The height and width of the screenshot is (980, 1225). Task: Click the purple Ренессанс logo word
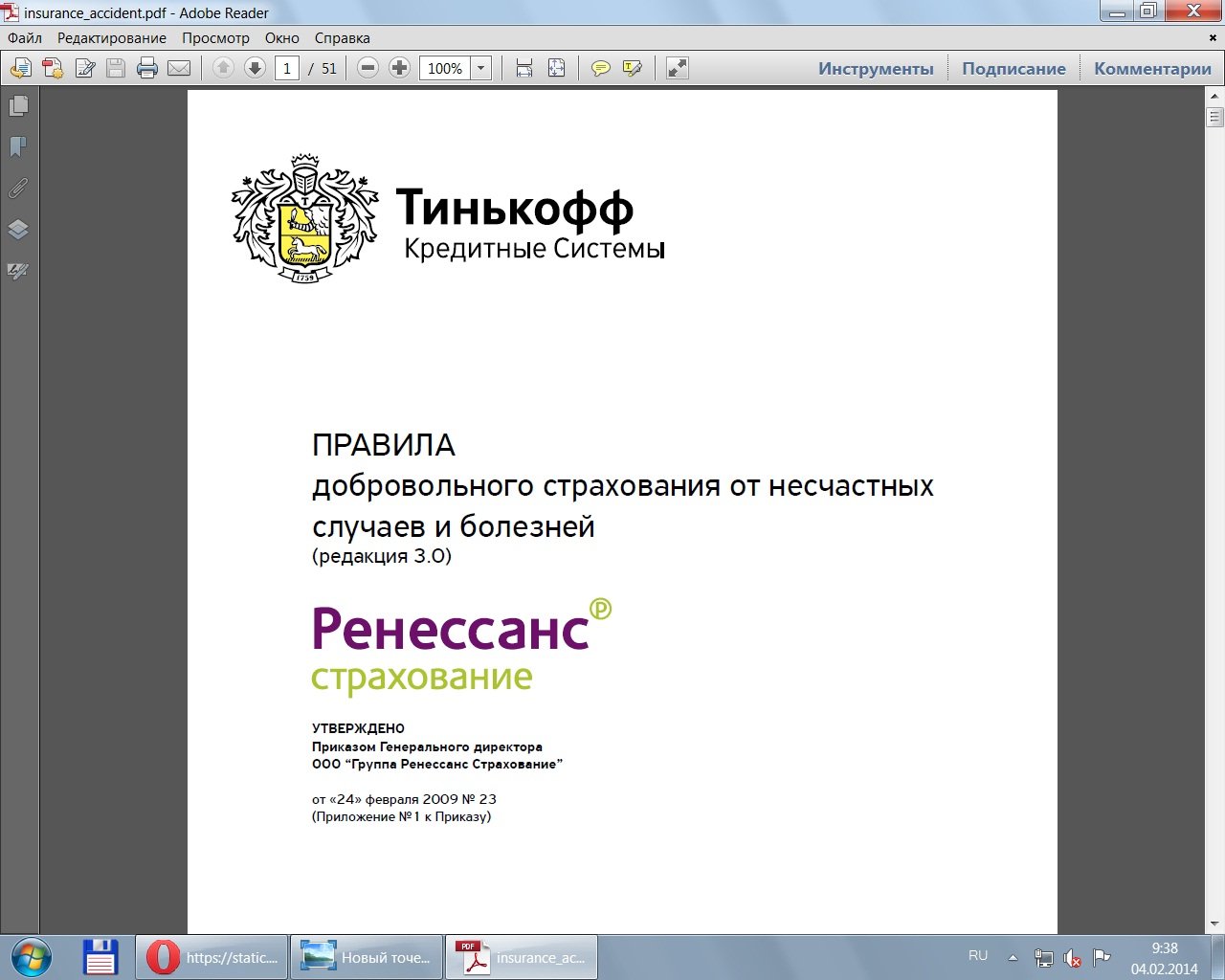pos(450,629)
